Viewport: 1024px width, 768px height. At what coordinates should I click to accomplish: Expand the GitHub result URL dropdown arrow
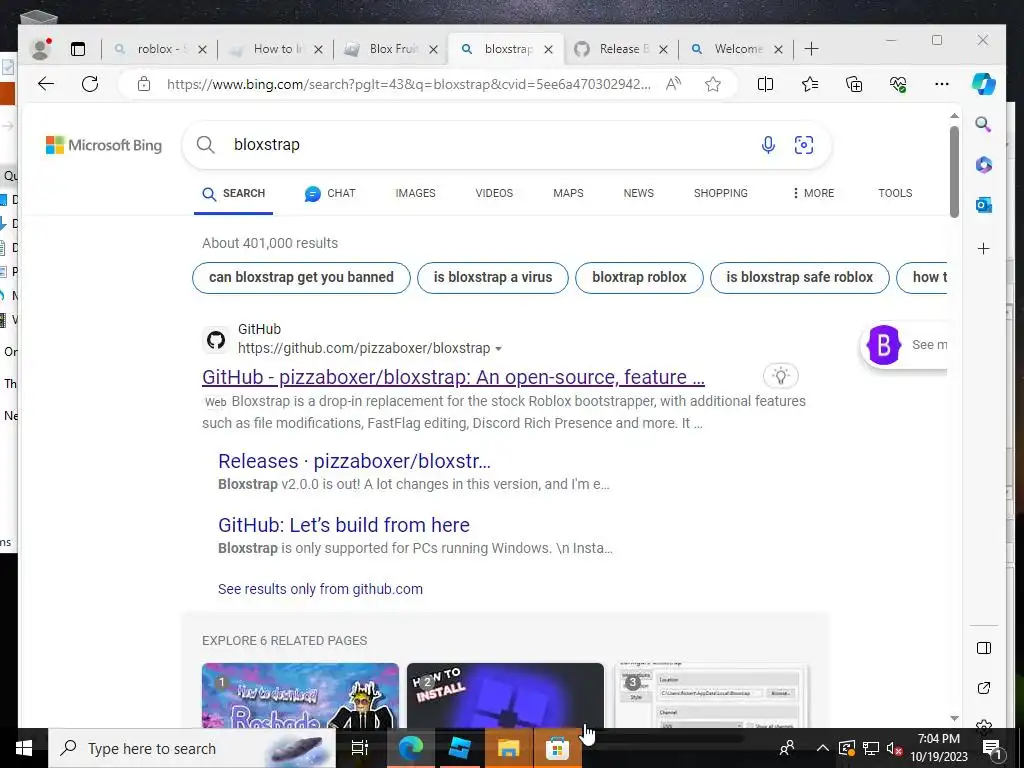click(x=498, y=349)
